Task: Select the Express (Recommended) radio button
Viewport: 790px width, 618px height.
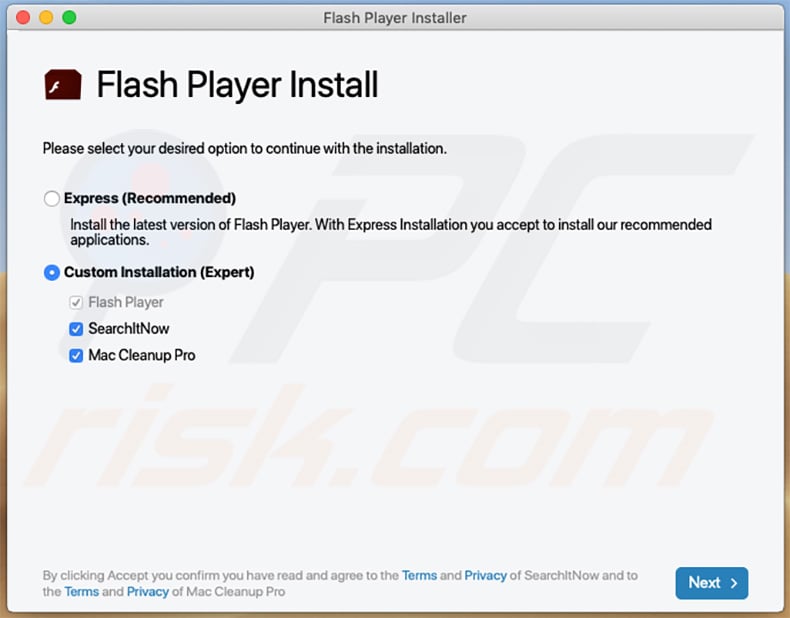Action: click(x=51, y=198)
